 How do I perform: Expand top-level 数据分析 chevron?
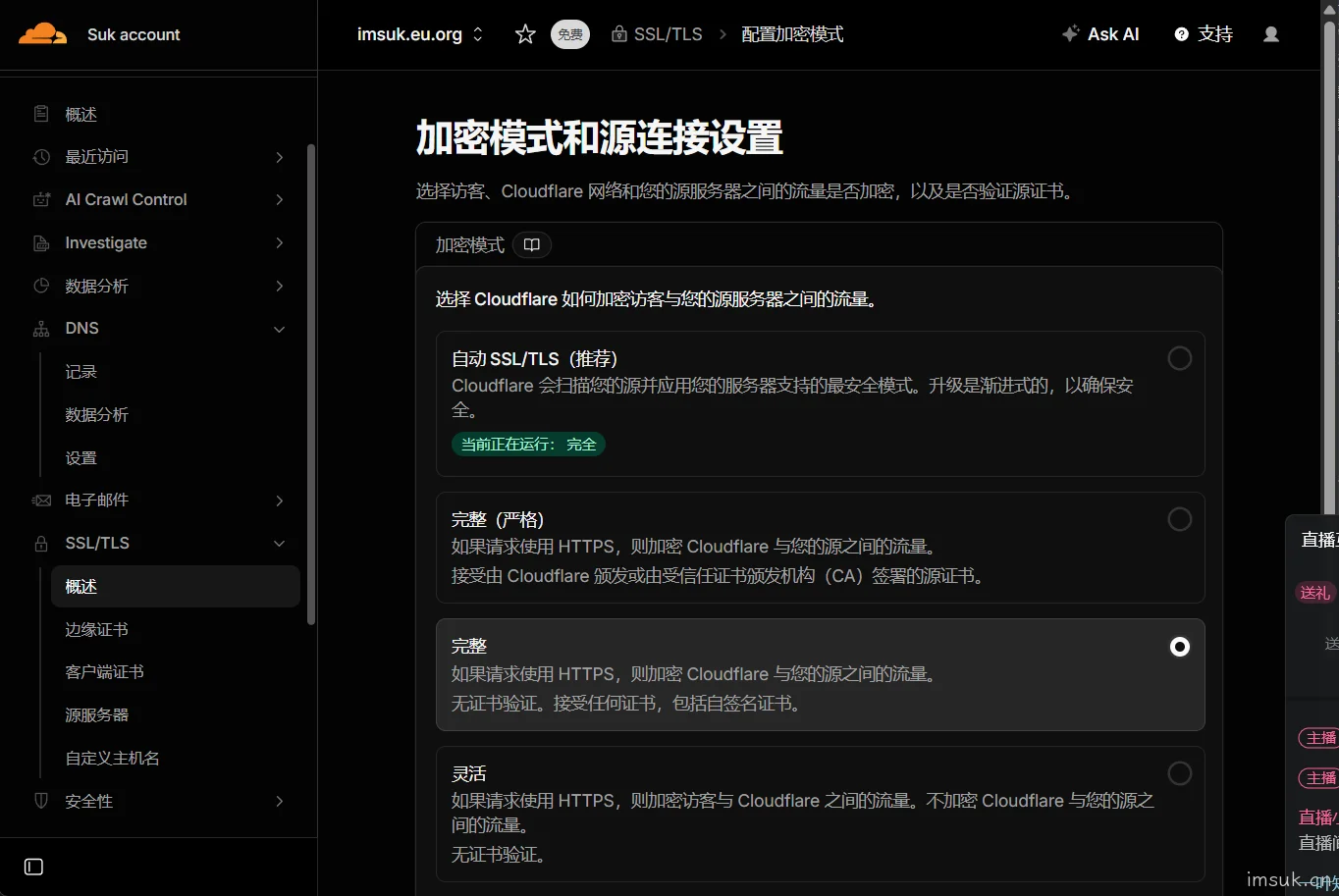pos(280,286)
